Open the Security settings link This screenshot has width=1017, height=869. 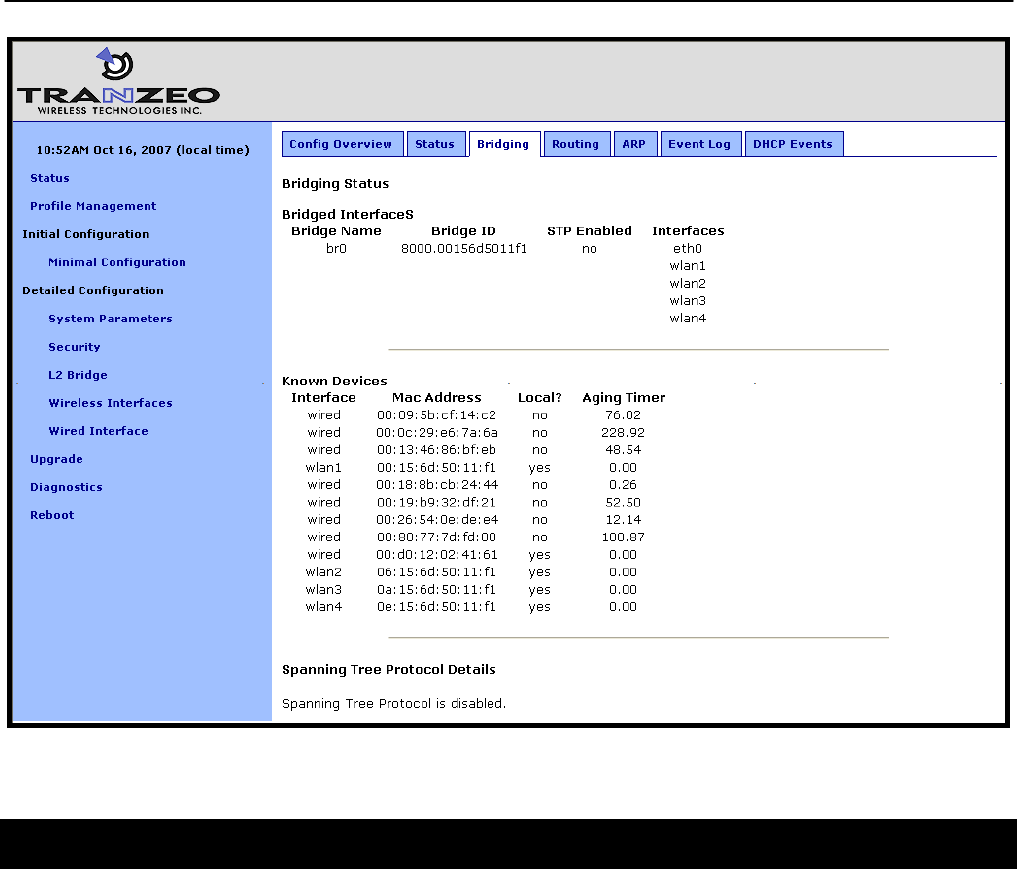click(75, 347)
